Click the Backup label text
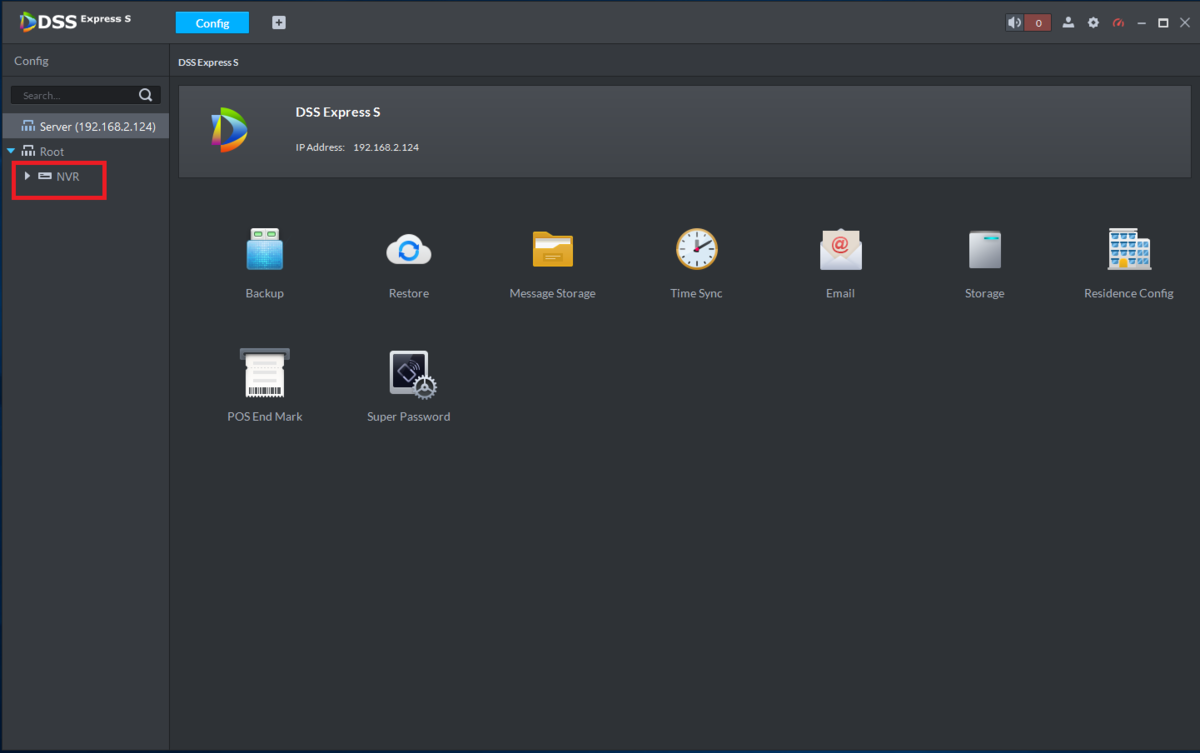Screen dimensions: 1200x753 tap(265, 293)
